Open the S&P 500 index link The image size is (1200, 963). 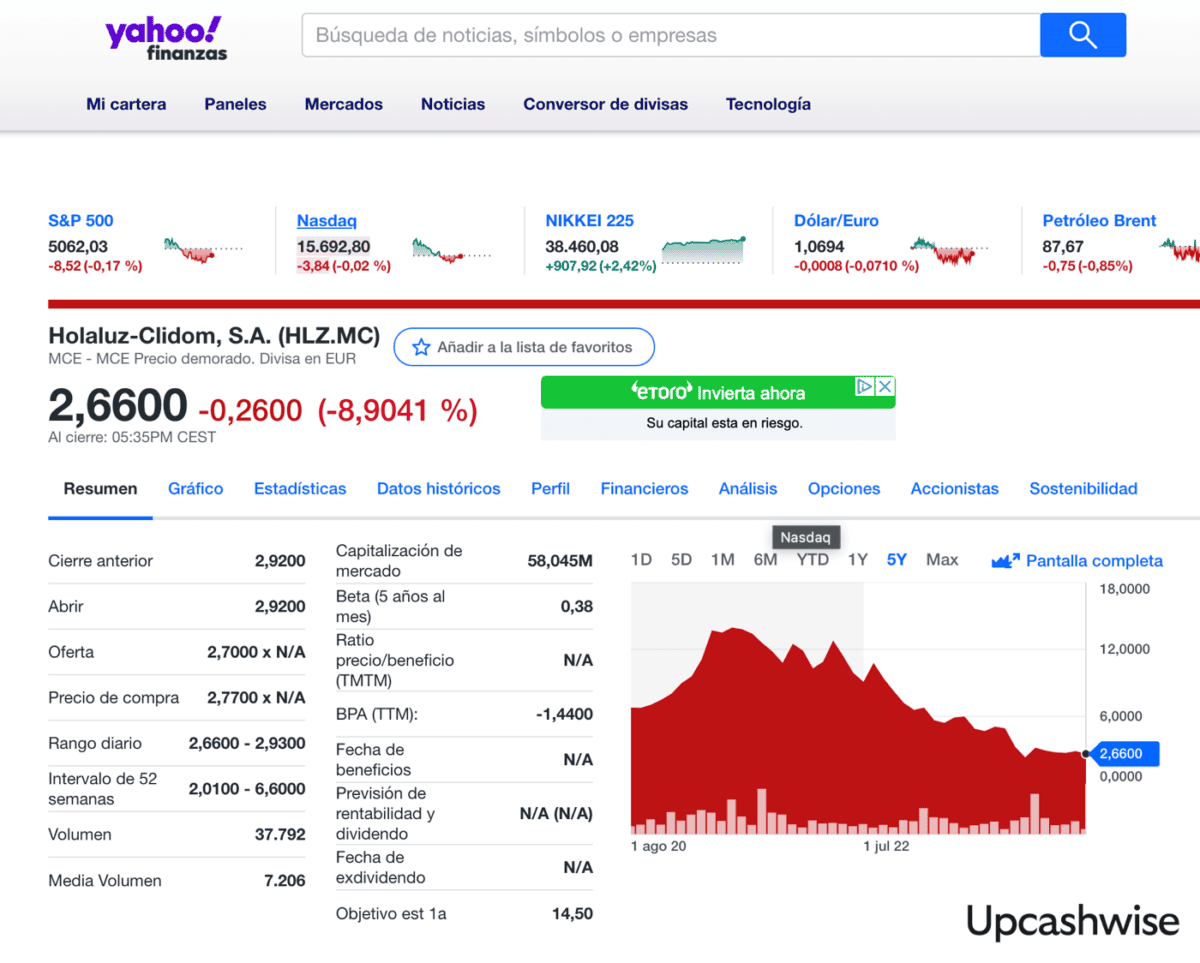pyautogui.click(x=81, y=221)
